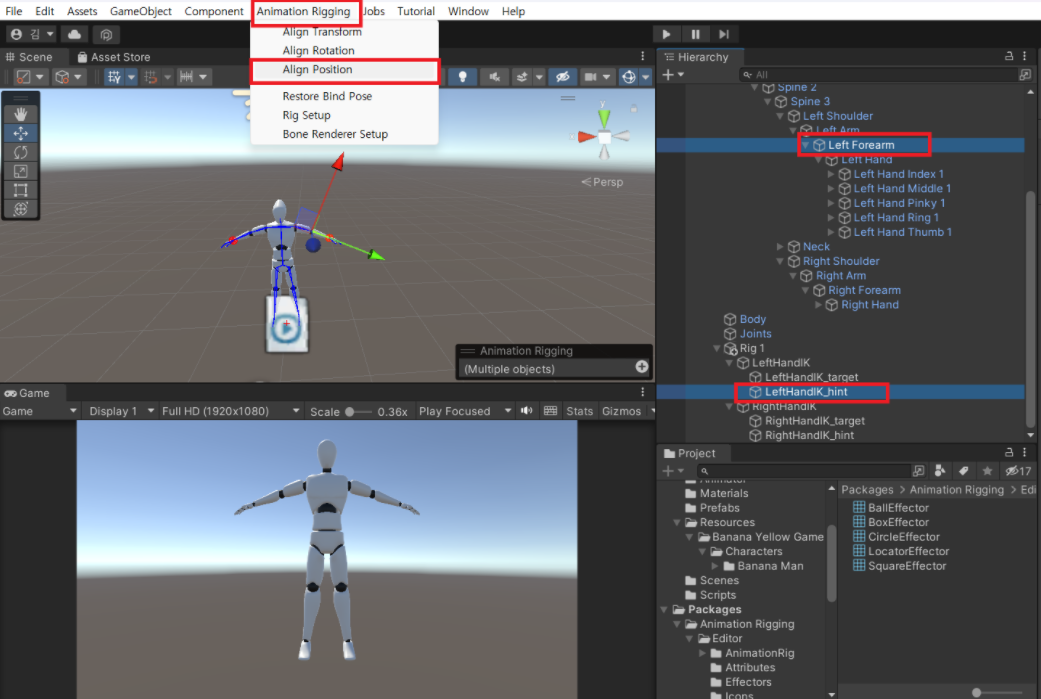Image resolution: width=1041 pixels, height=699 pixels.
Task: Open the cloud services icon
Action: 74,34
